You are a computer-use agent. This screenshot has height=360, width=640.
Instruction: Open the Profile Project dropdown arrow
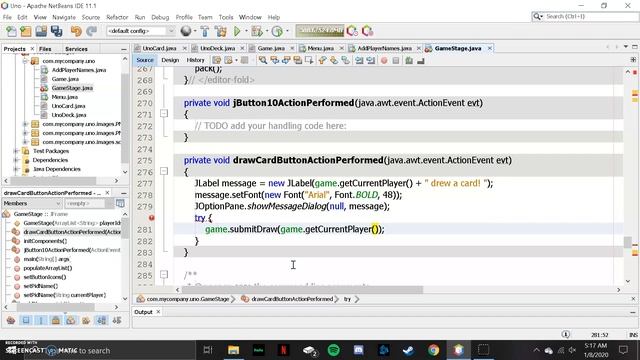click(287, 31)
